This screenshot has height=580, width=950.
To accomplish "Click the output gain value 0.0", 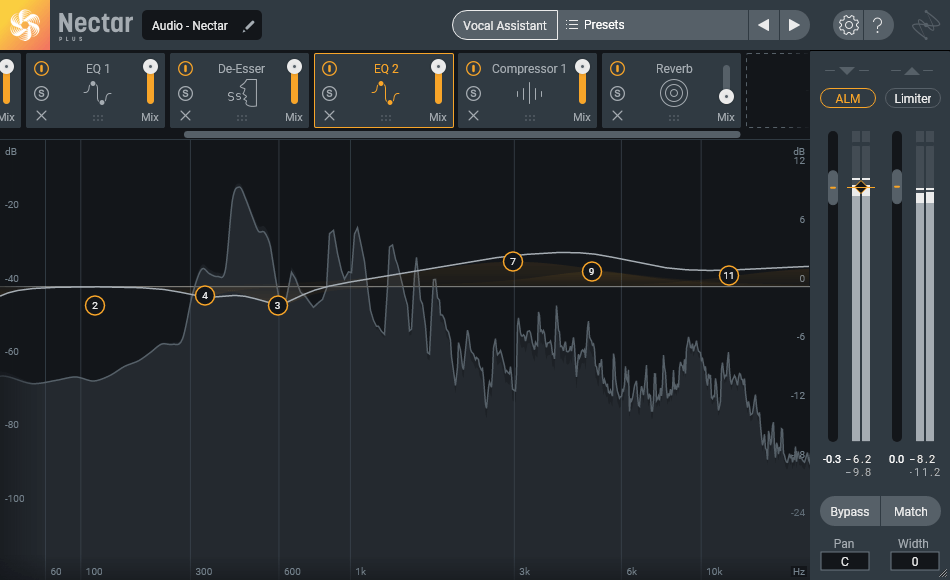I will pos(896,459).
